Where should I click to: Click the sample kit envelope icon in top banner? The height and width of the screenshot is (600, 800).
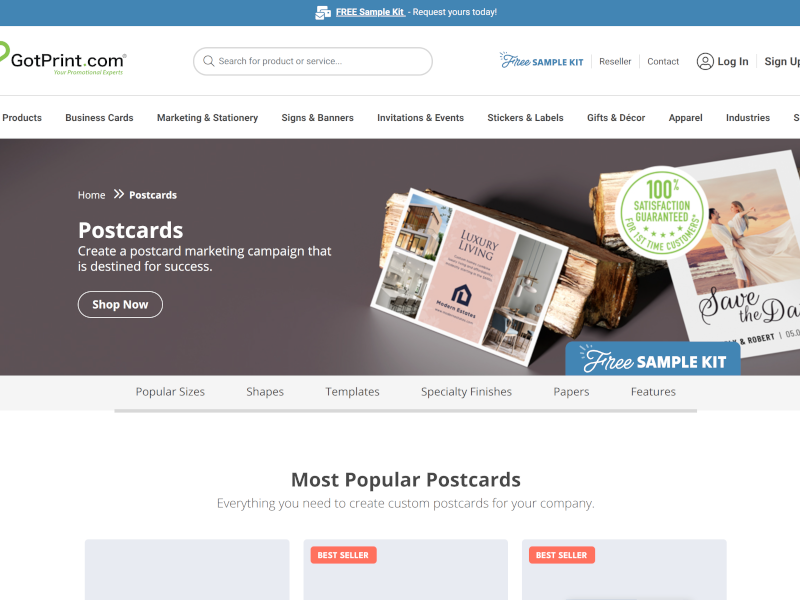tap(323, 12)
